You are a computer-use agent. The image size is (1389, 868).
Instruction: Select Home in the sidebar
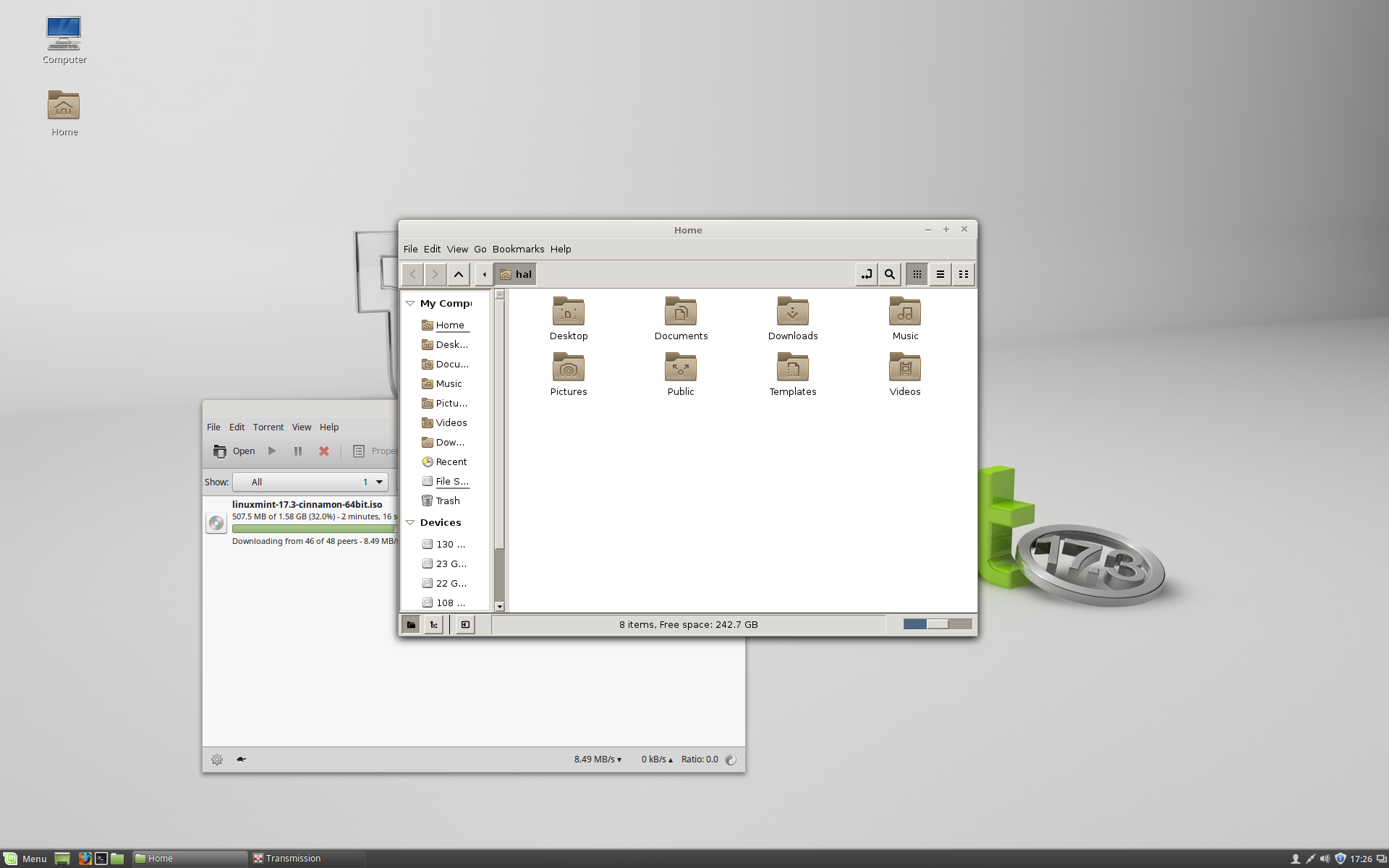click(445, 325)
